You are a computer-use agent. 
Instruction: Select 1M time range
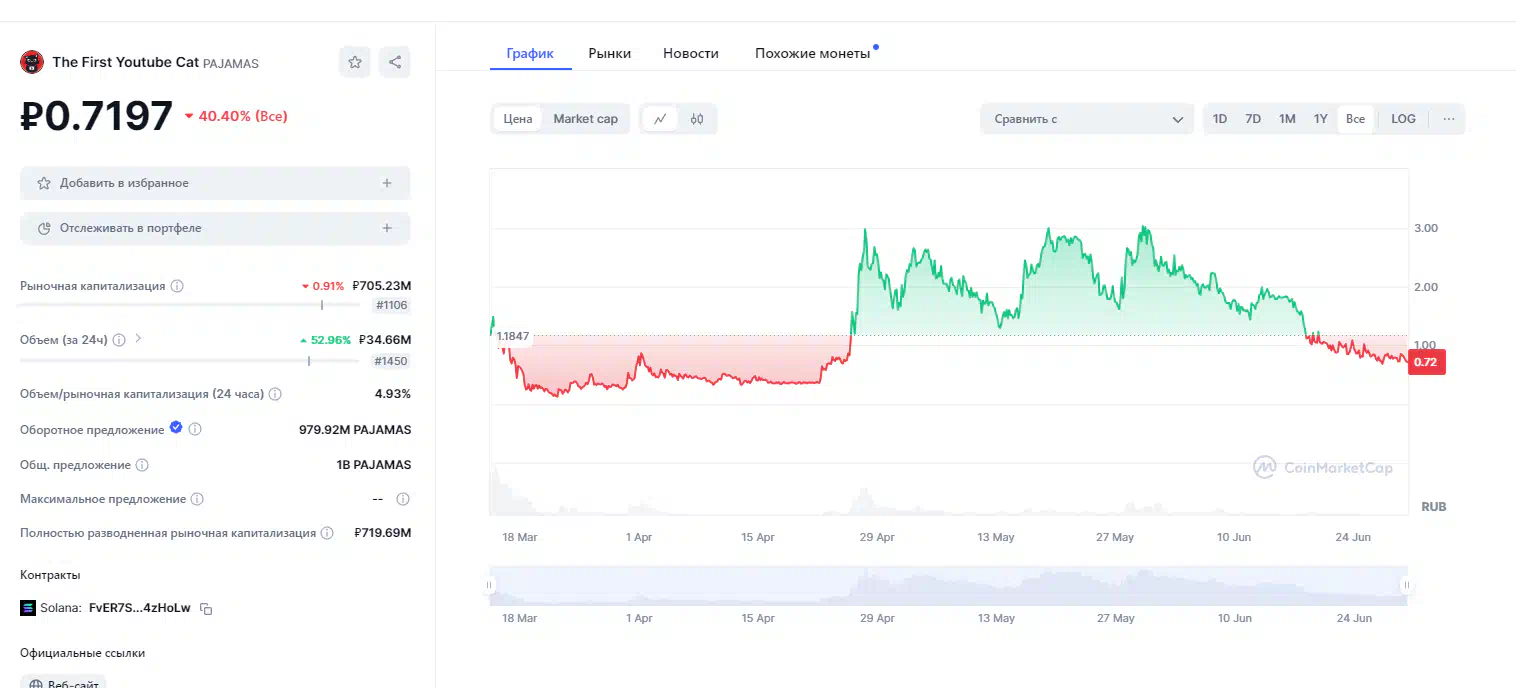coord(1287,119)
